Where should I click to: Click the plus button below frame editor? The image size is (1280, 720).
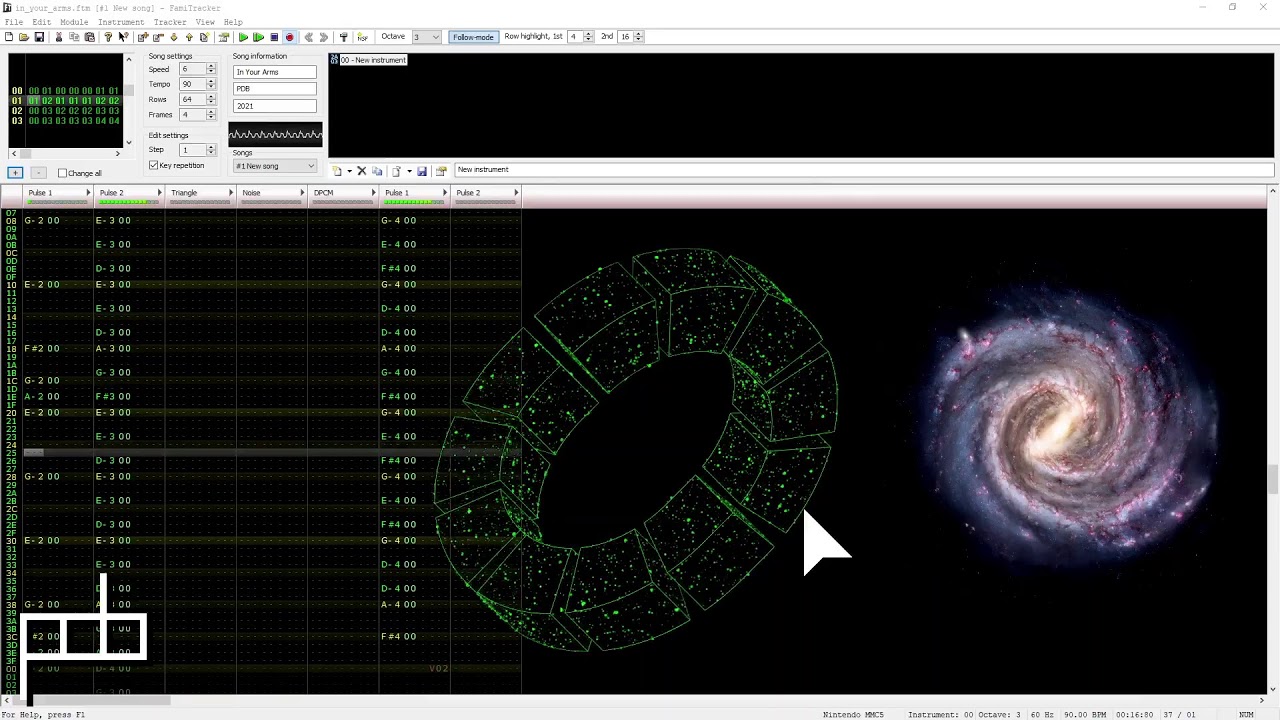click(x=15, y=173)
